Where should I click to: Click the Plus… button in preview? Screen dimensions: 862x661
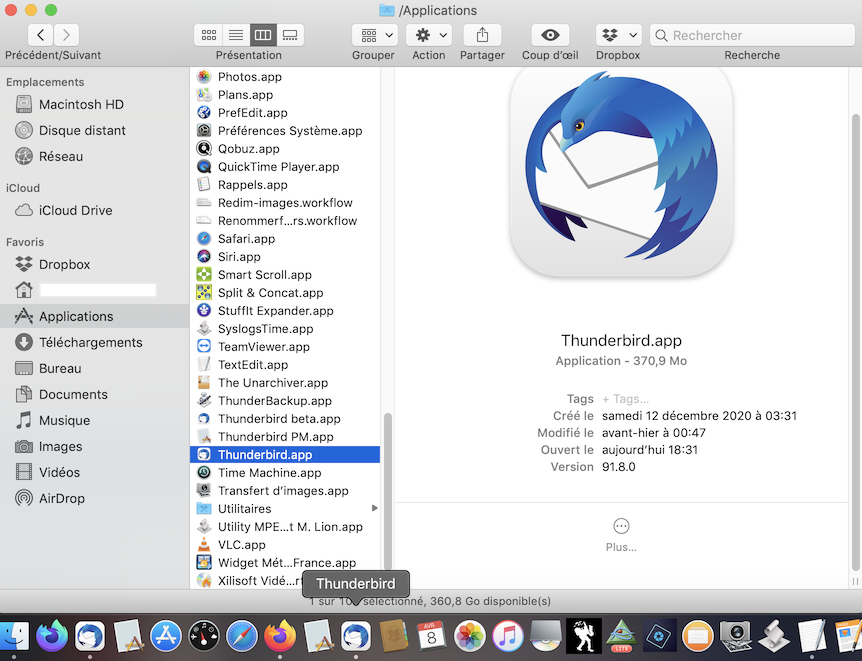point(621,535)
